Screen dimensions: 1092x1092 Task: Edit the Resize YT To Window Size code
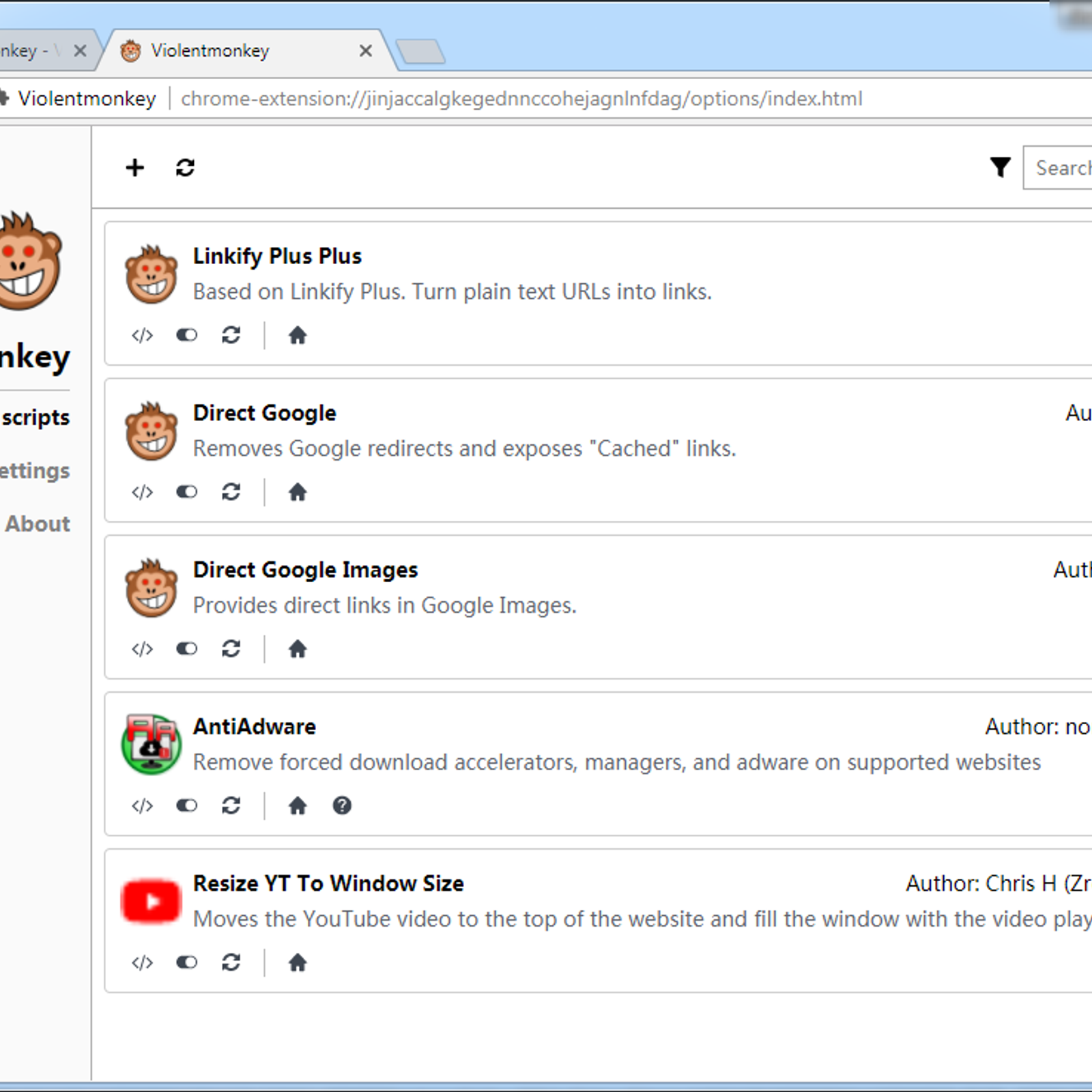(142, 962)
